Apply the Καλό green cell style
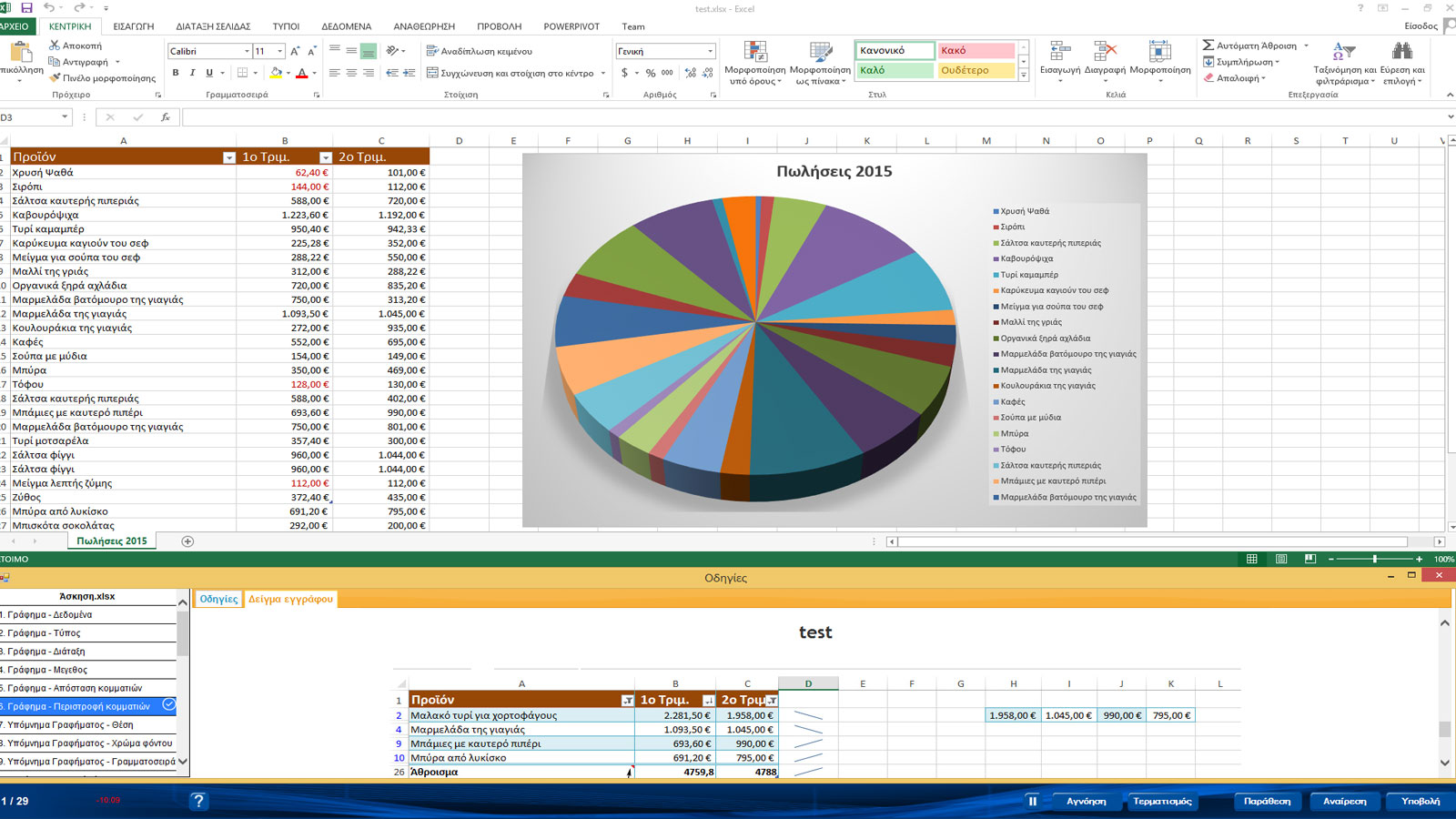 (x=895, y=70)
